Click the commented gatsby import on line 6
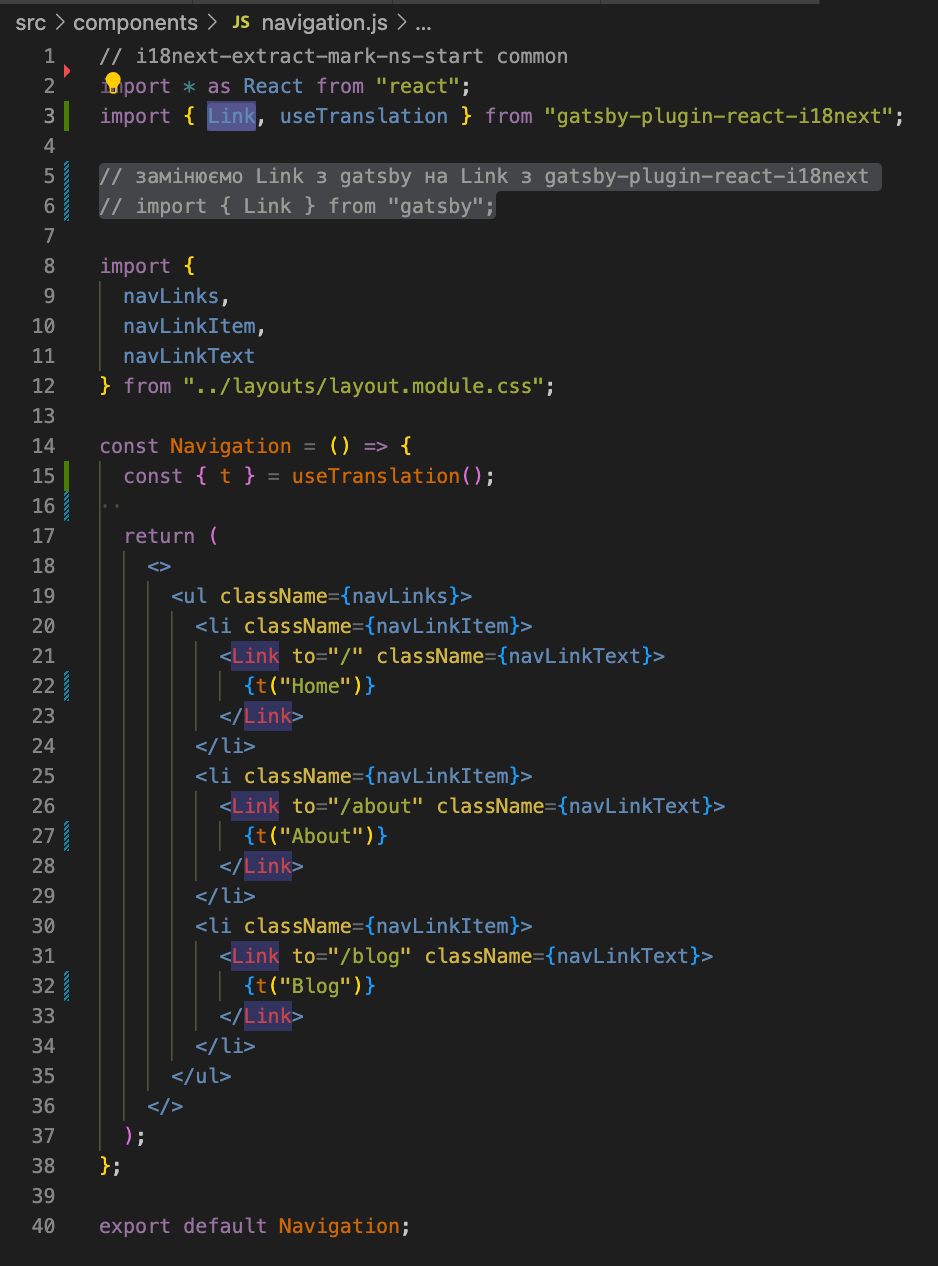The image size is (938, 1266). click(298, 206)
